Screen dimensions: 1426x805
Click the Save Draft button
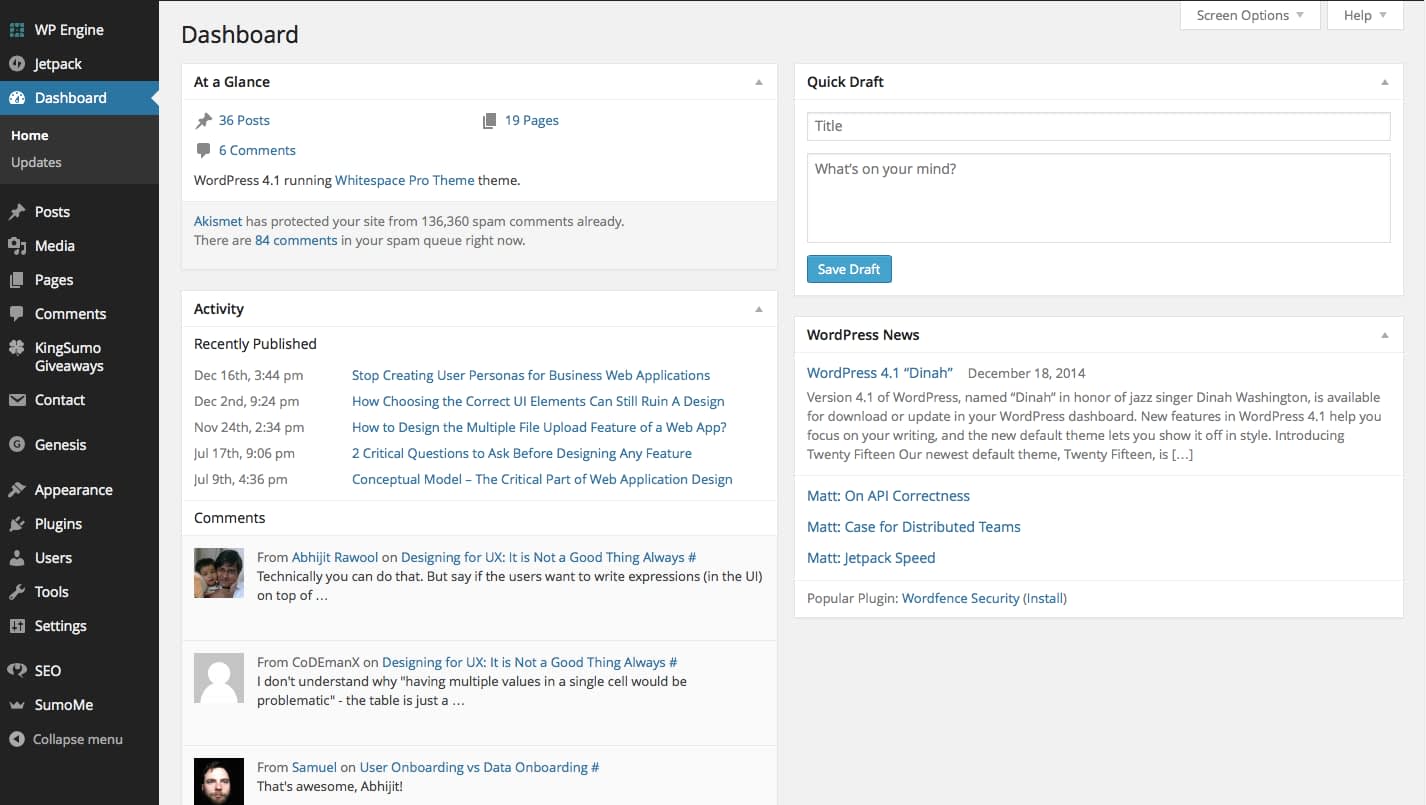849,269
